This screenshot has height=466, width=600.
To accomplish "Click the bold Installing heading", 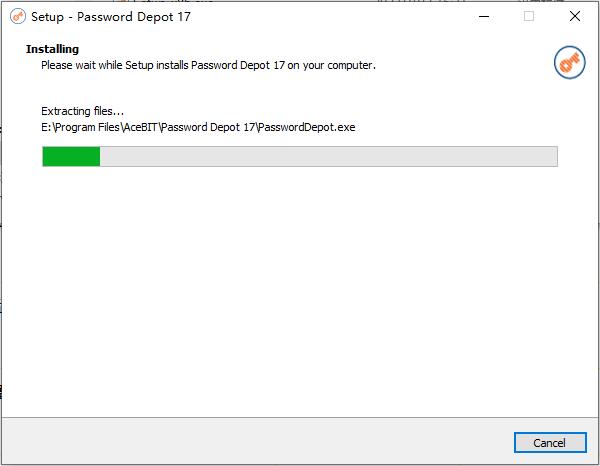I will (52, 49).
